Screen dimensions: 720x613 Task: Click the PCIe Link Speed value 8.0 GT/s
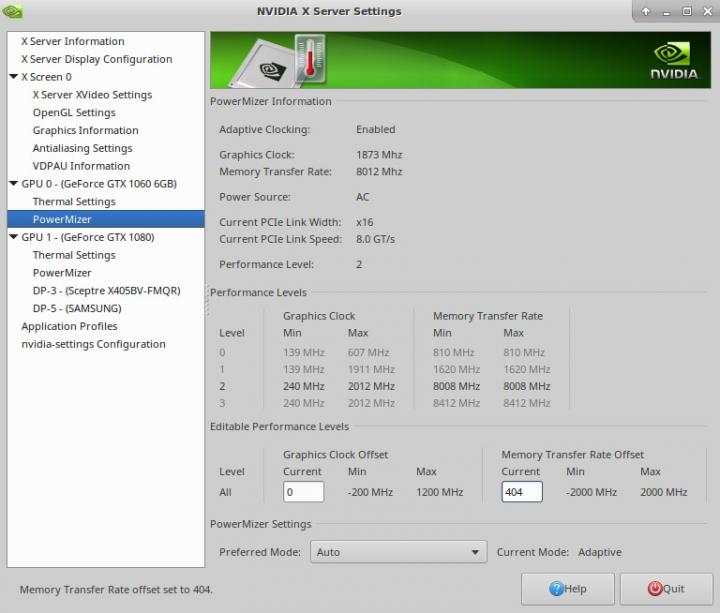[376, 239]
